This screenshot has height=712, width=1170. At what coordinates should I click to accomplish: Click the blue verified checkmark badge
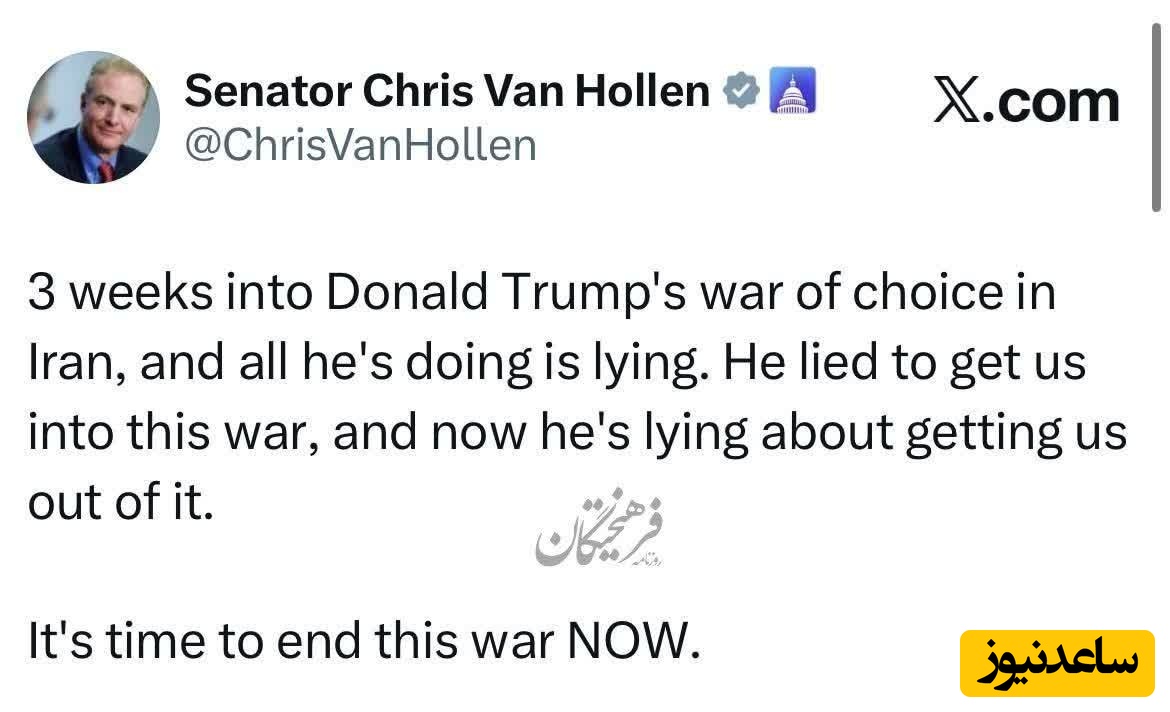[x=741, y=91]
